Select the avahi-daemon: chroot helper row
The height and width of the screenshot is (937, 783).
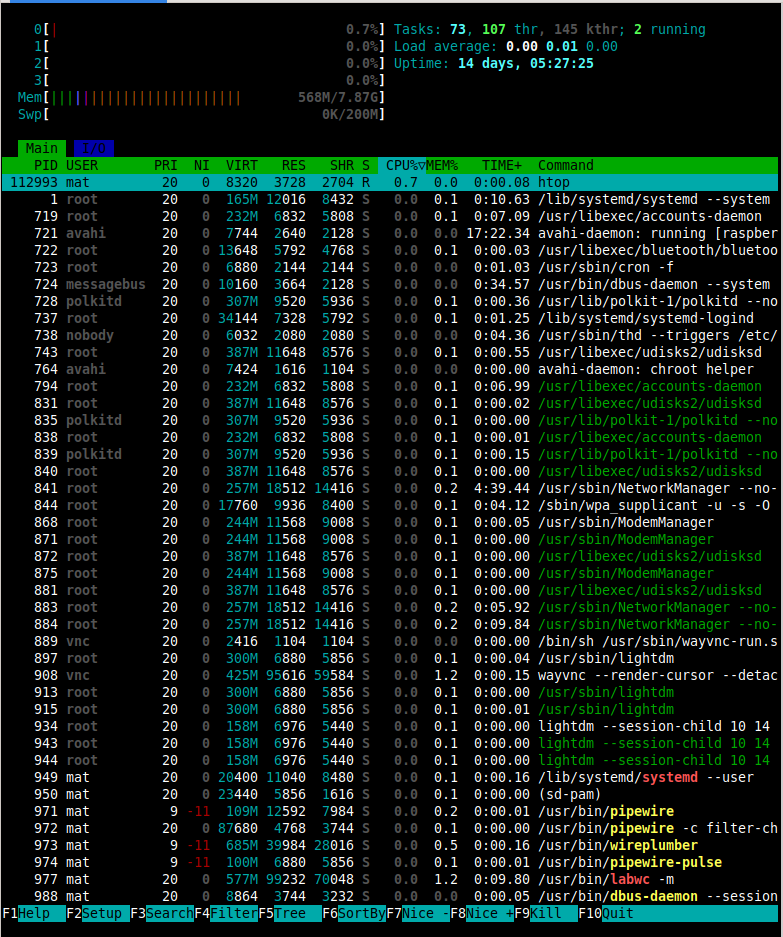coord(390,370)
